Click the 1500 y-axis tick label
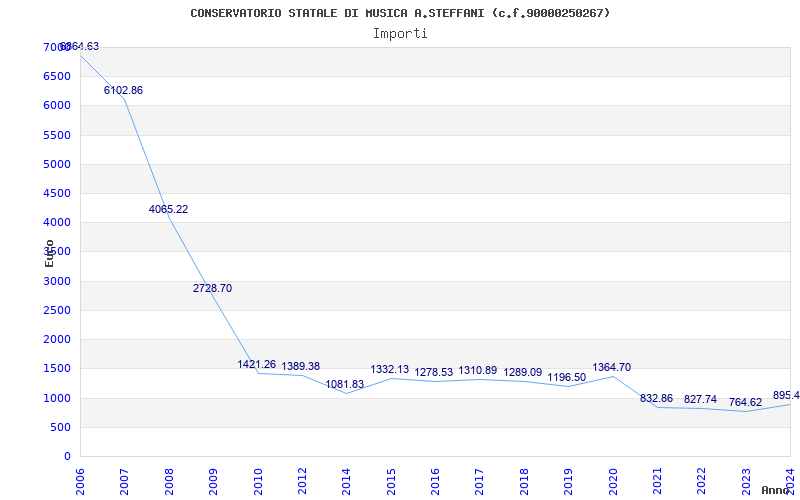The height and width of the screenshot is (500, 800). [x=57, y=369]
